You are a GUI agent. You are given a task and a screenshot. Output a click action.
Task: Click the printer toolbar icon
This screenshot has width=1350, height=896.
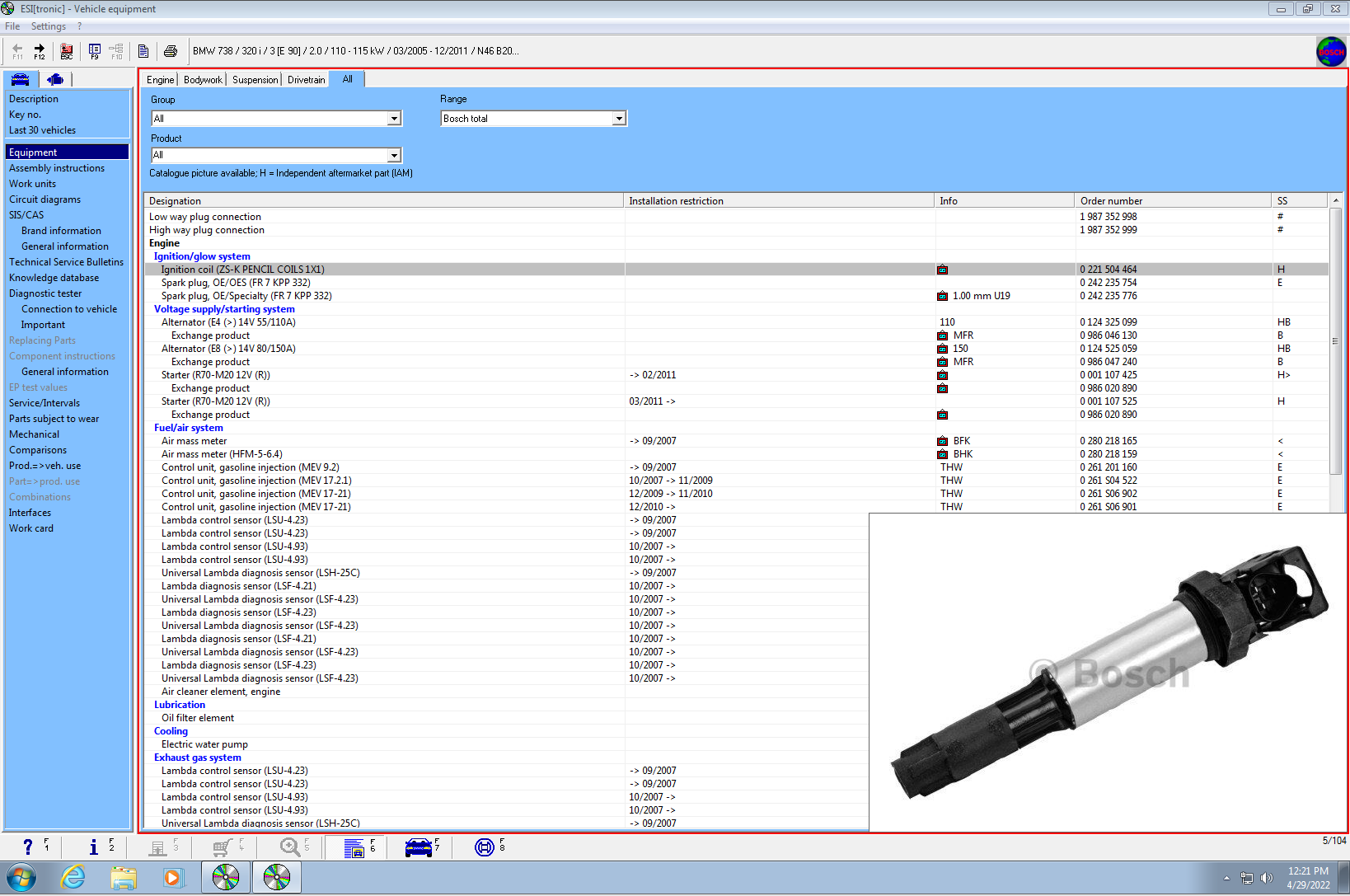171,51
